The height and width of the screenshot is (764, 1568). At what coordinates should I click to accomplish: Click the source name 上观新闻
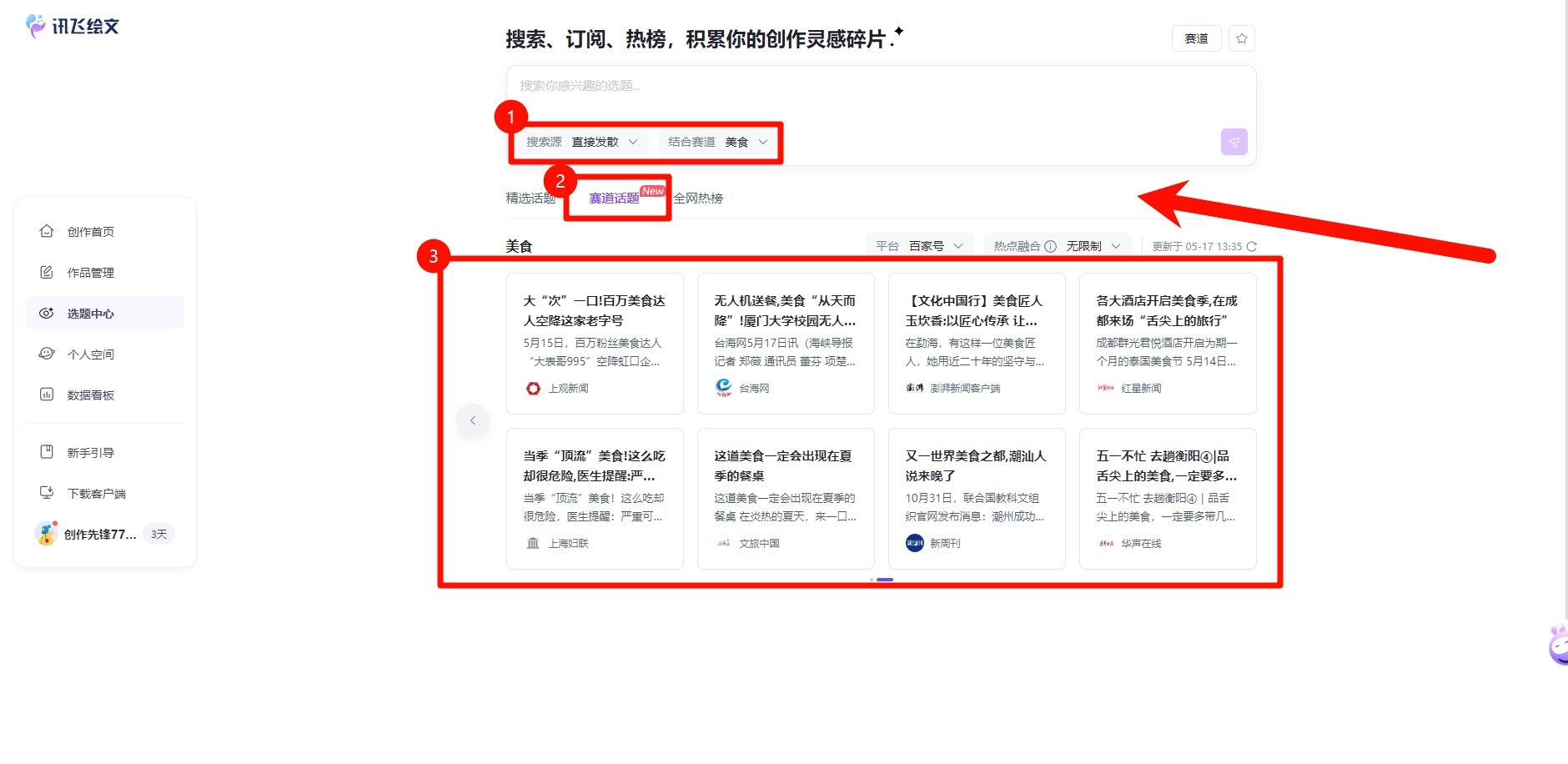(568, 388)
